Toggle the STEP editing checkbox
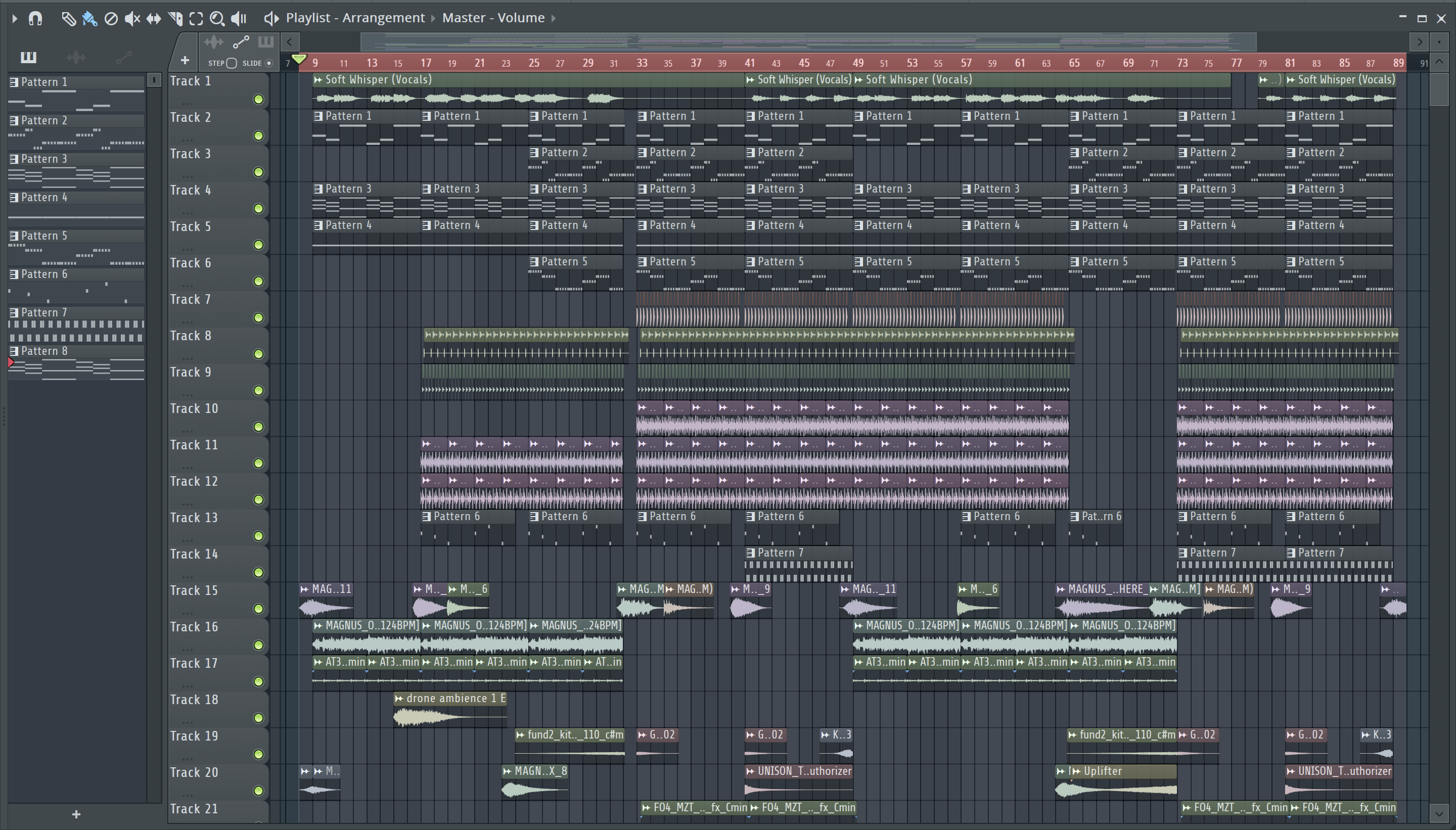 [x=232, y=63]
